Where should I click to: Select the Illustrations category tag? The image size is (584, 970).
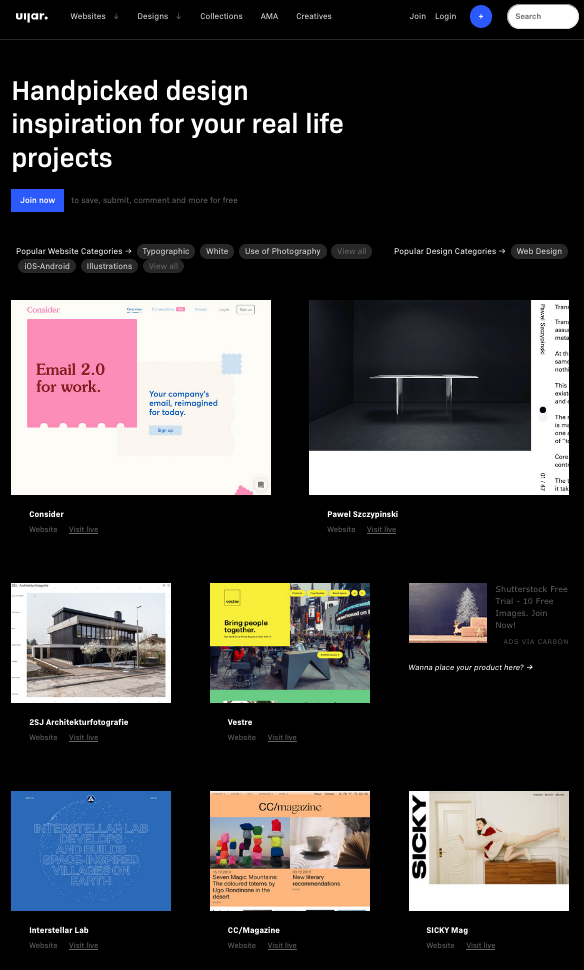(x=109, y=266)
